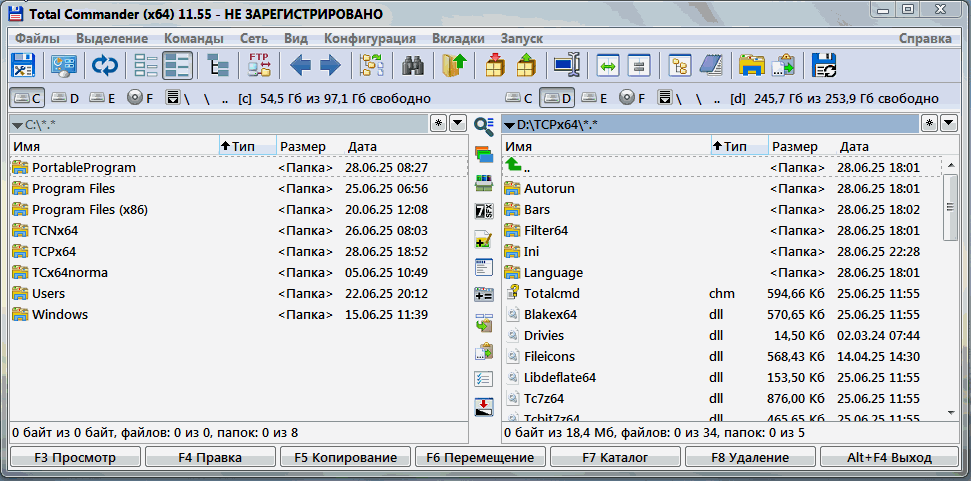Pack files using the red arrow box icon
The height and width of the screenshot is (481, 971).
[x=495, y=66]
